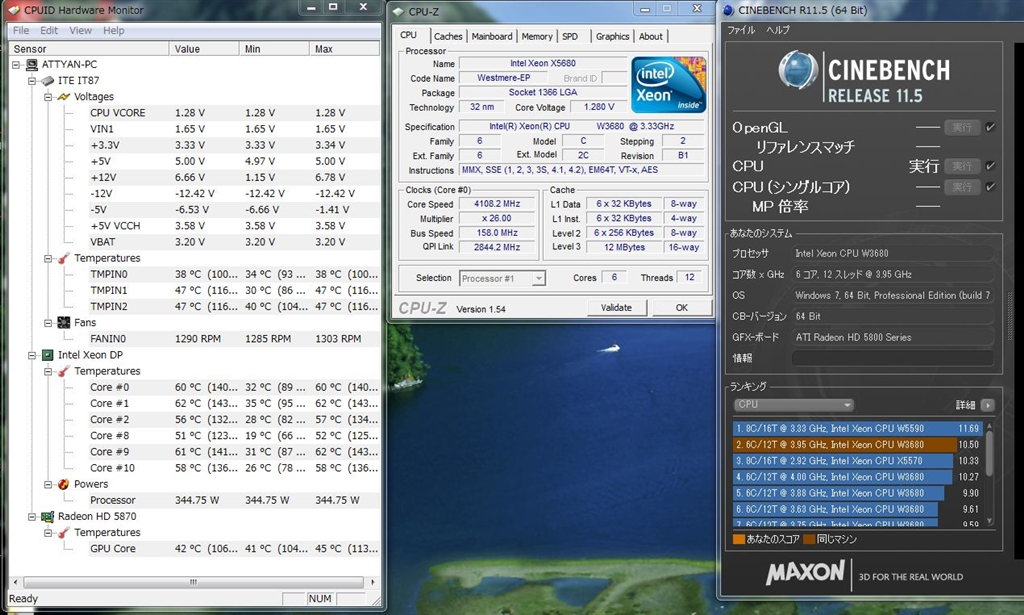Click the Validate button in CPU-Z

616,308
